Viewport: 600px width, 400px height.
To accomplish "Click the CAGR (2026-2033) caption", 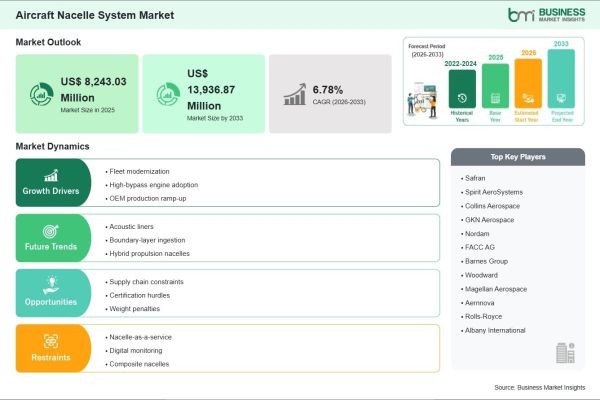I will pyautogui.click(x=339, y=102).
